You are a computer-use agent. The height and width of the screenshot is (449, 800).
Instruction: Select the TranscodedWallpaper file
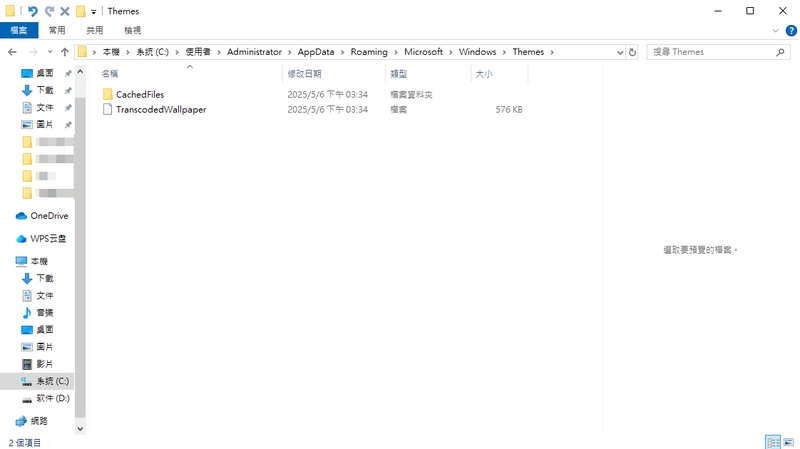[161, 109]
